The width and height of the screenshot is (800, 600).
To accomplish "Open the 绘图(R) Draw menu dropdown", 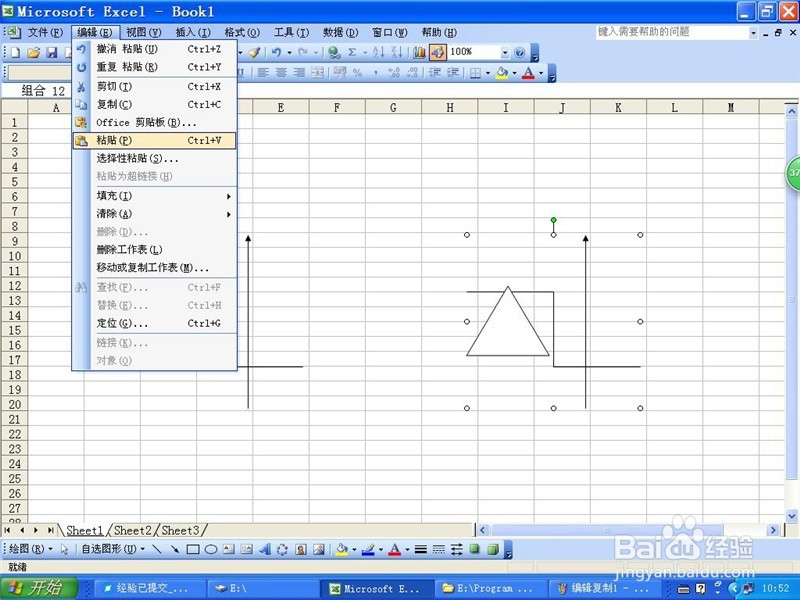I will tap(31, 549).
